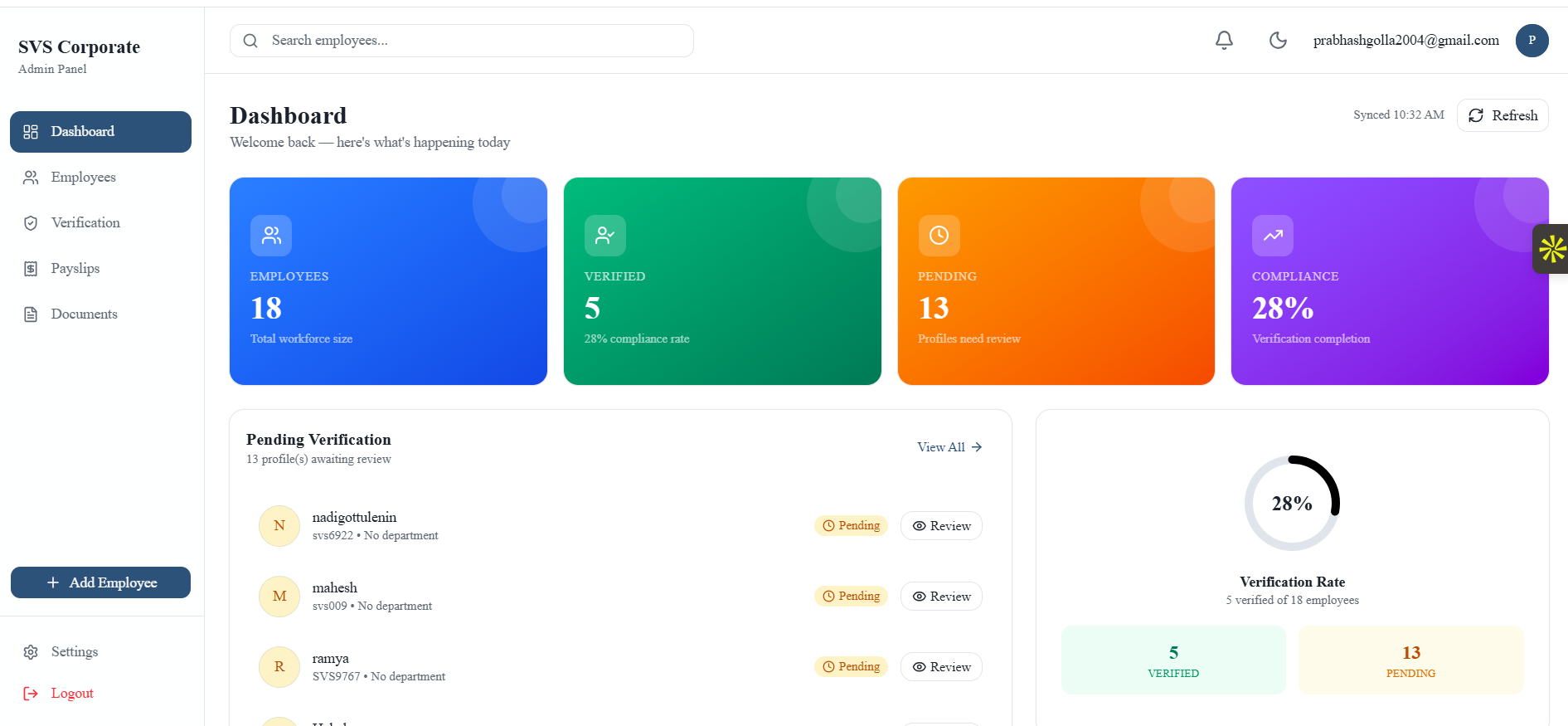The image size is (1568, 726).
Task: Navigate to Payslips
Action: click(100, 269)
